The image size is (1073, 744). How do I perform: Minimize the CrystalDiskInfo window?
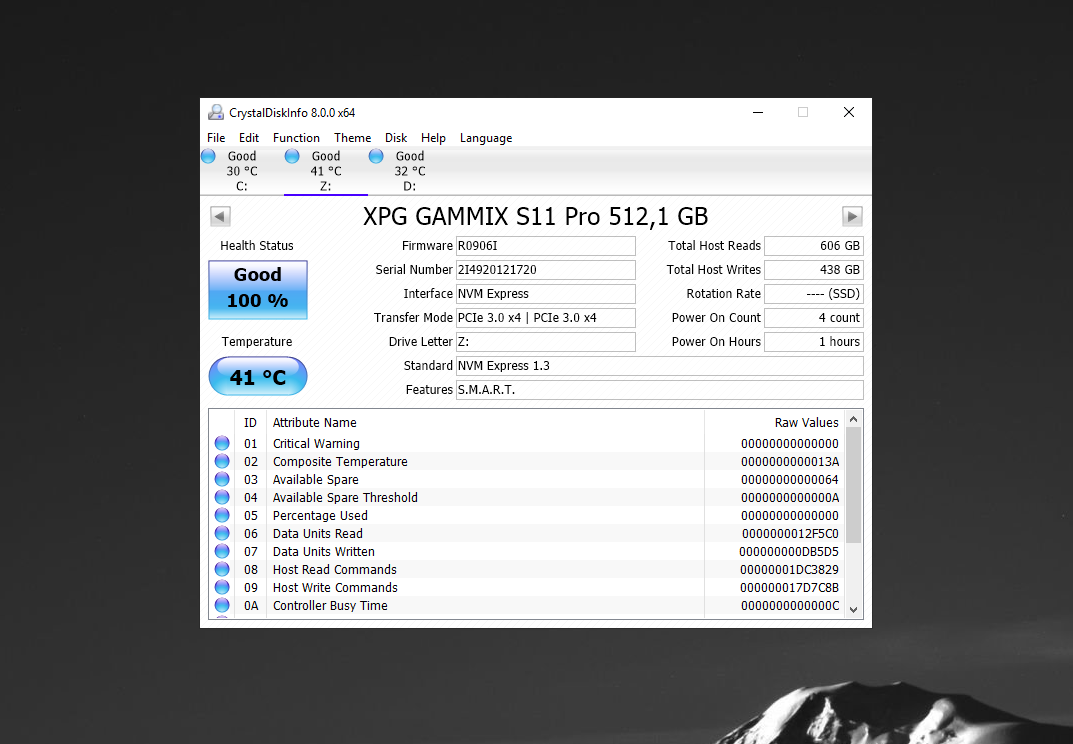758,112
